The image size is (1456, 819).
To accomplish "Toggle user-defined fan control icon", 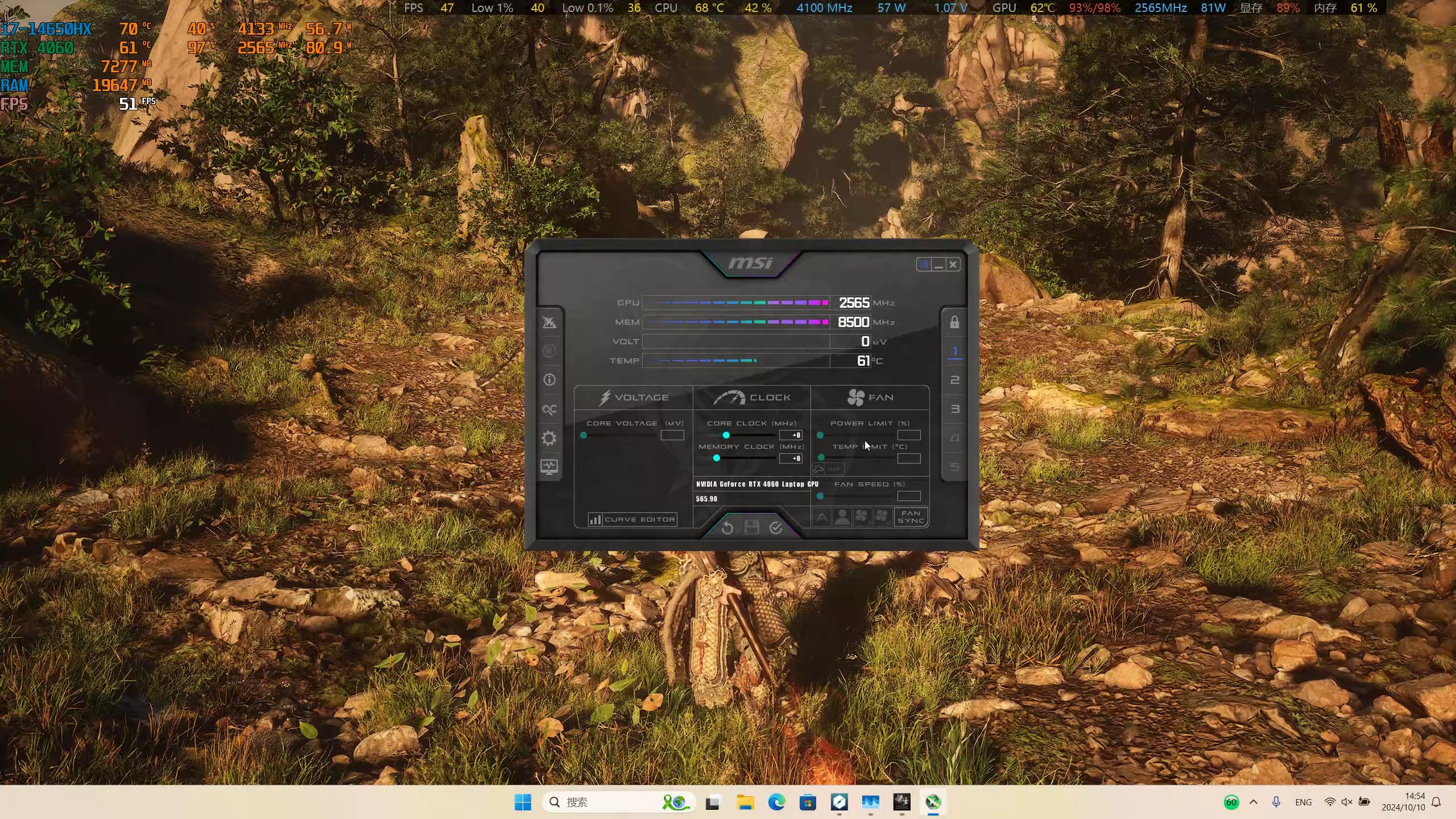I will tap(842, 517).
